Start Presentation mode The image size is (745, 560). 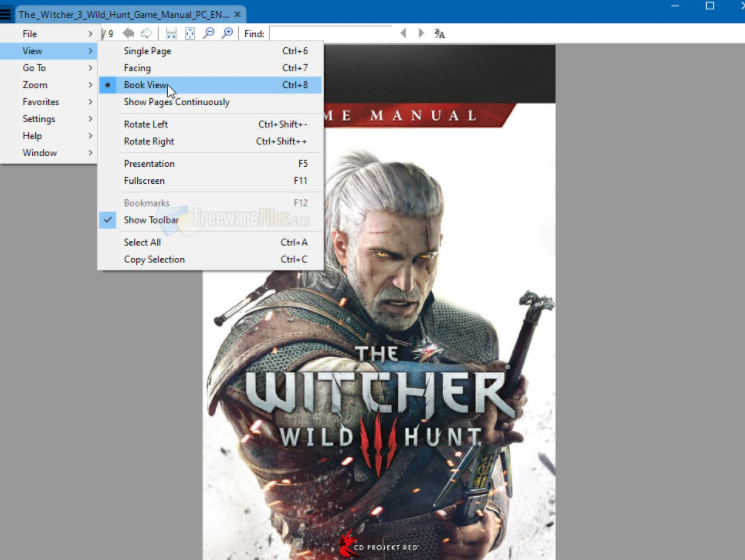pyautogui.click(x=210, y=164)
